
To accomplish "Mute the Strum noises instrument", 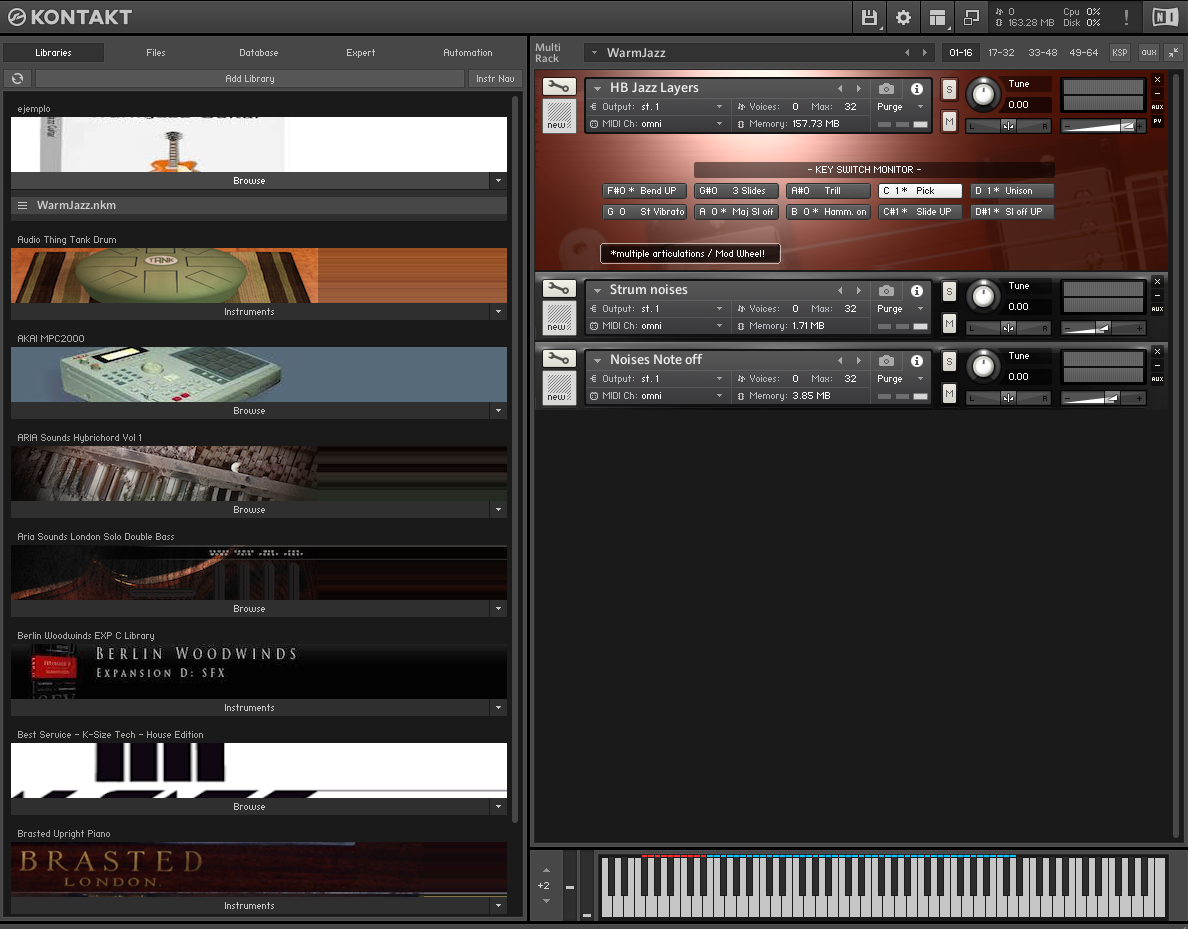I will [x=949, y=324].
